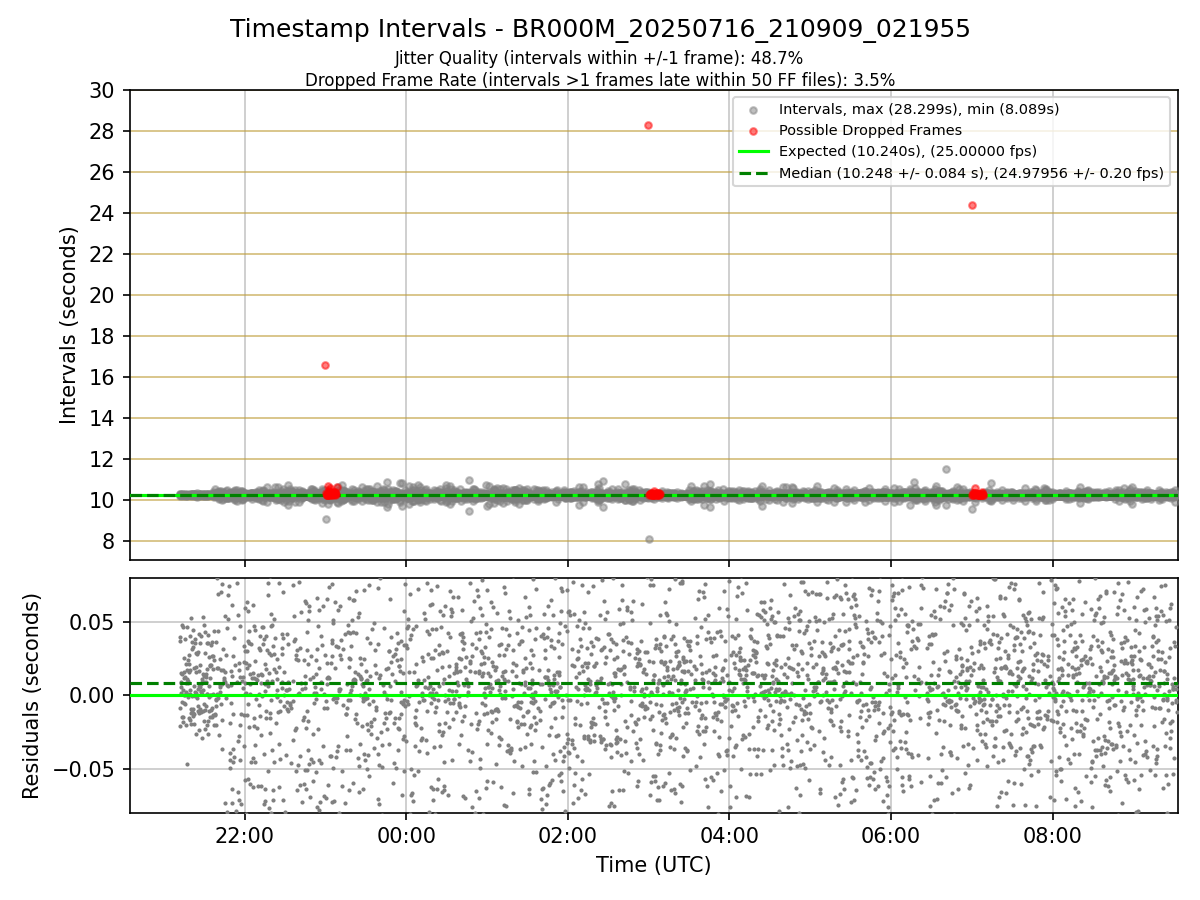
Task: Click the red cluster of dropped frames near 07:00
Action: (x=978, y=493)
